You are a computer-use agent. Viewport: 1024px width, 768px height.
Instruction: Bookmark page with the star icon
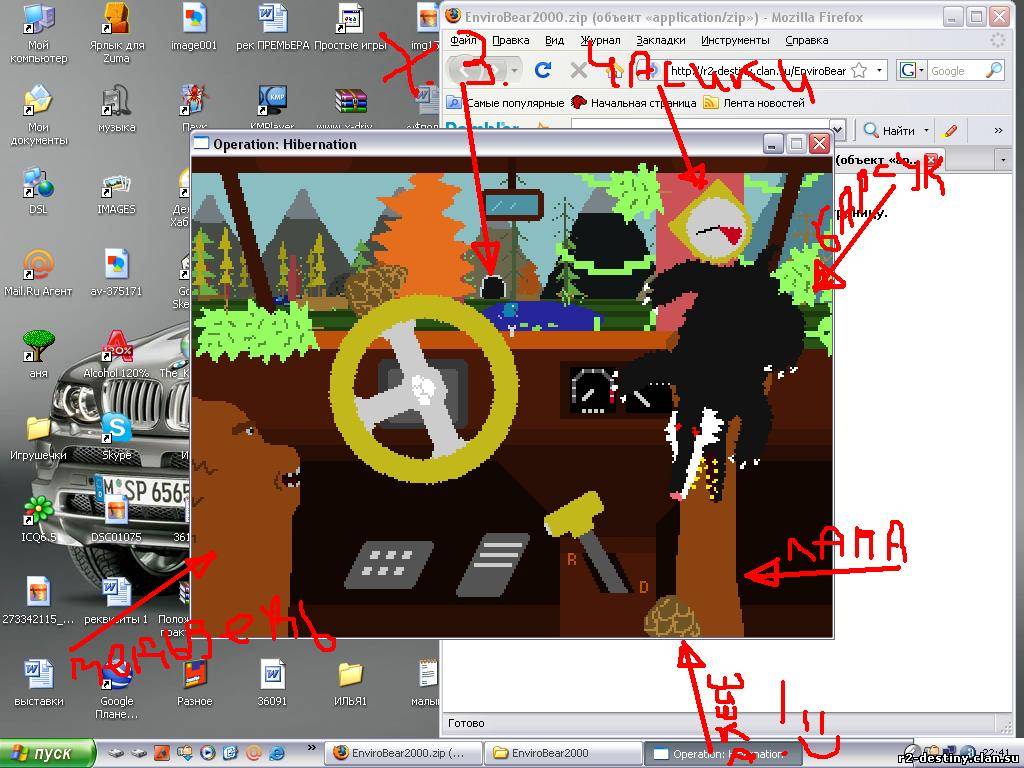[859, 71]
